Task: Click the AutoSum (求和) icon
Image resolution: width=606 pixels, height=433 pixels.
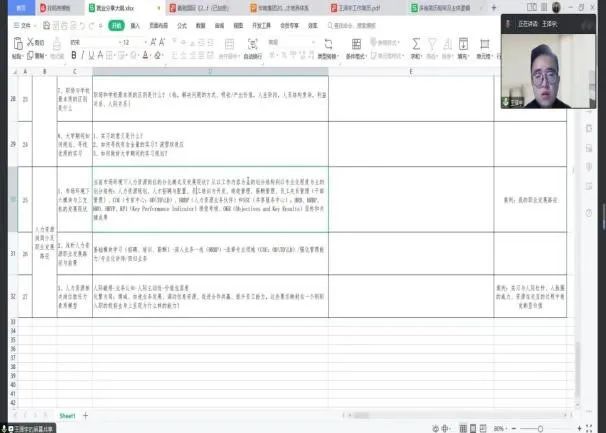Action: click(x=416, y=45)
